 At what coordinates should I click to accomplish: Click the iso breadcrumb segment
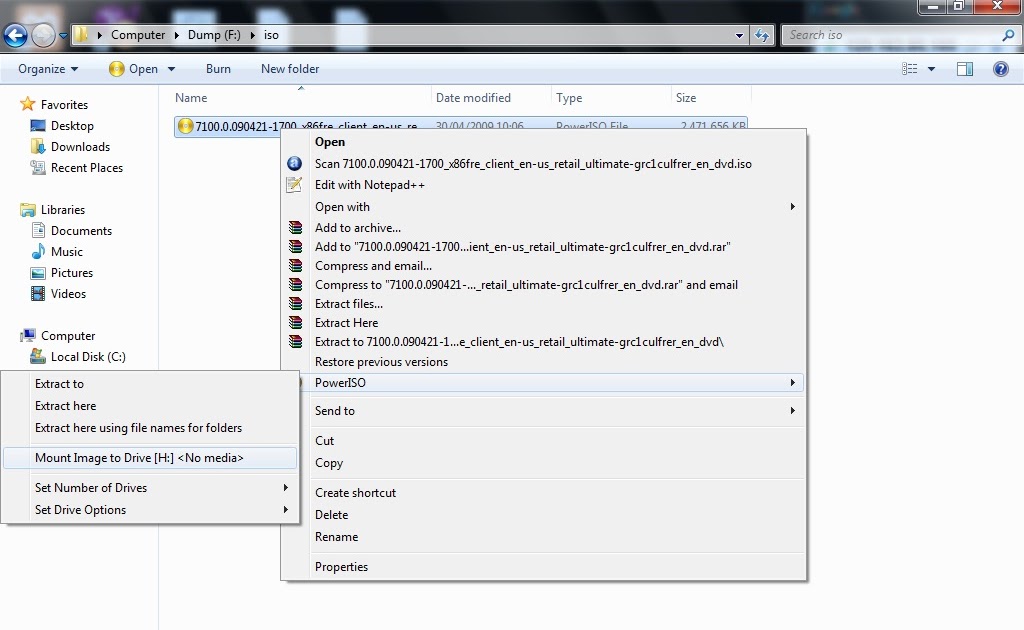tap(271, 35)
